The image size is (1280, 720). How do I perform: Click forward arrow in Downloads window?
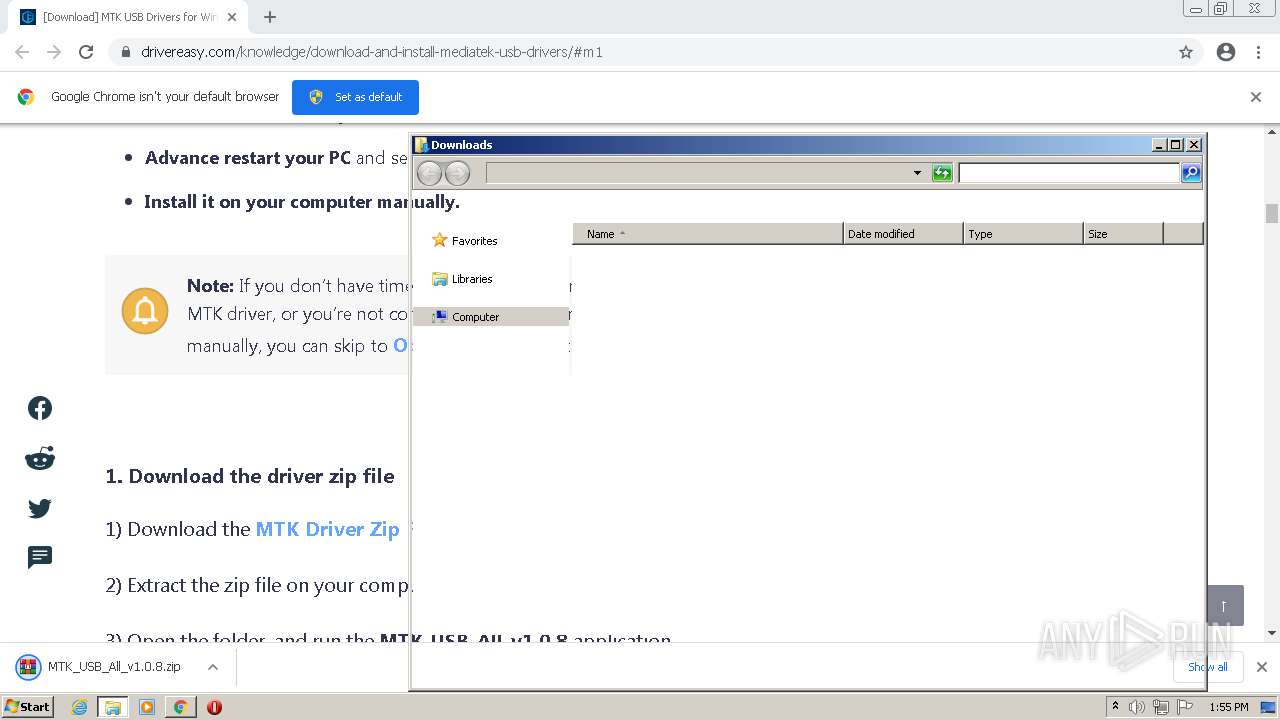tap(457, 173)
